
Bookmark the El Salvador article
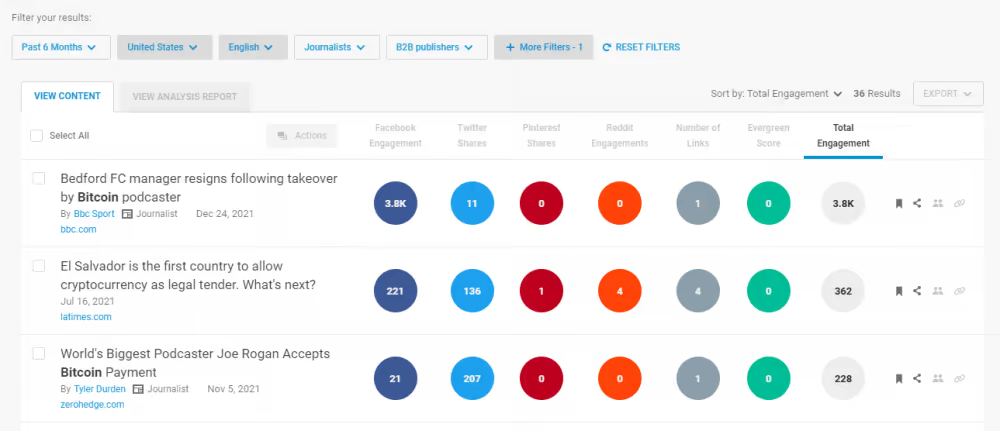point(899,291)
